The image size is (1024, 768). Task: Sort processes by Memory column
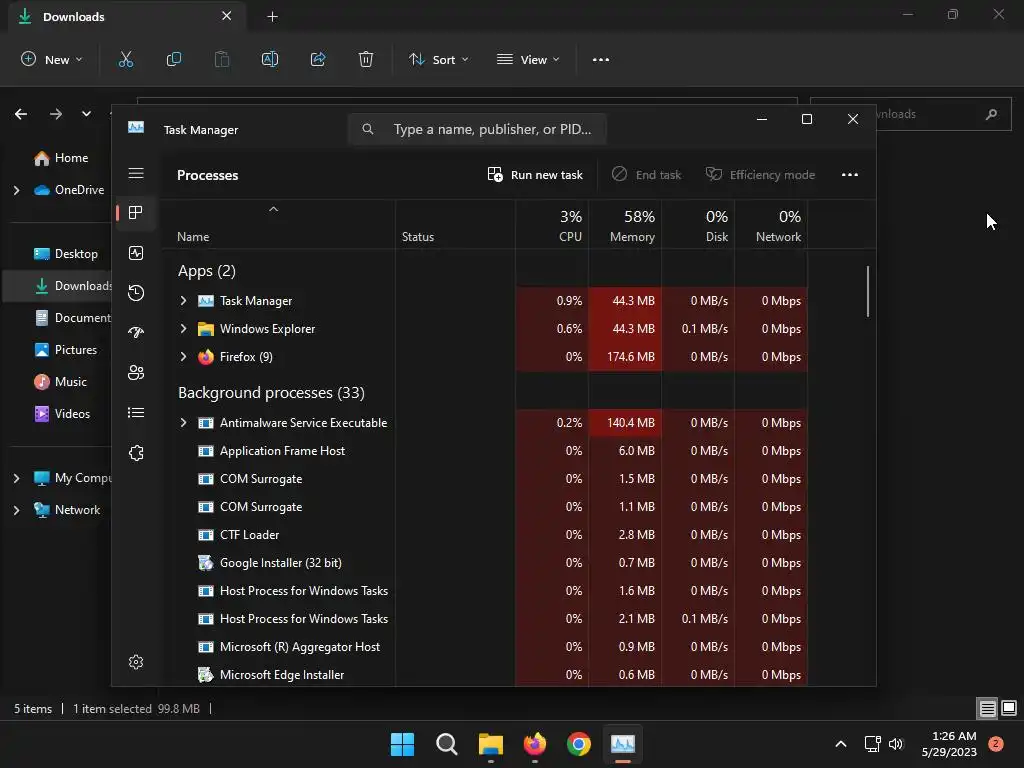(x=625, y=225)
